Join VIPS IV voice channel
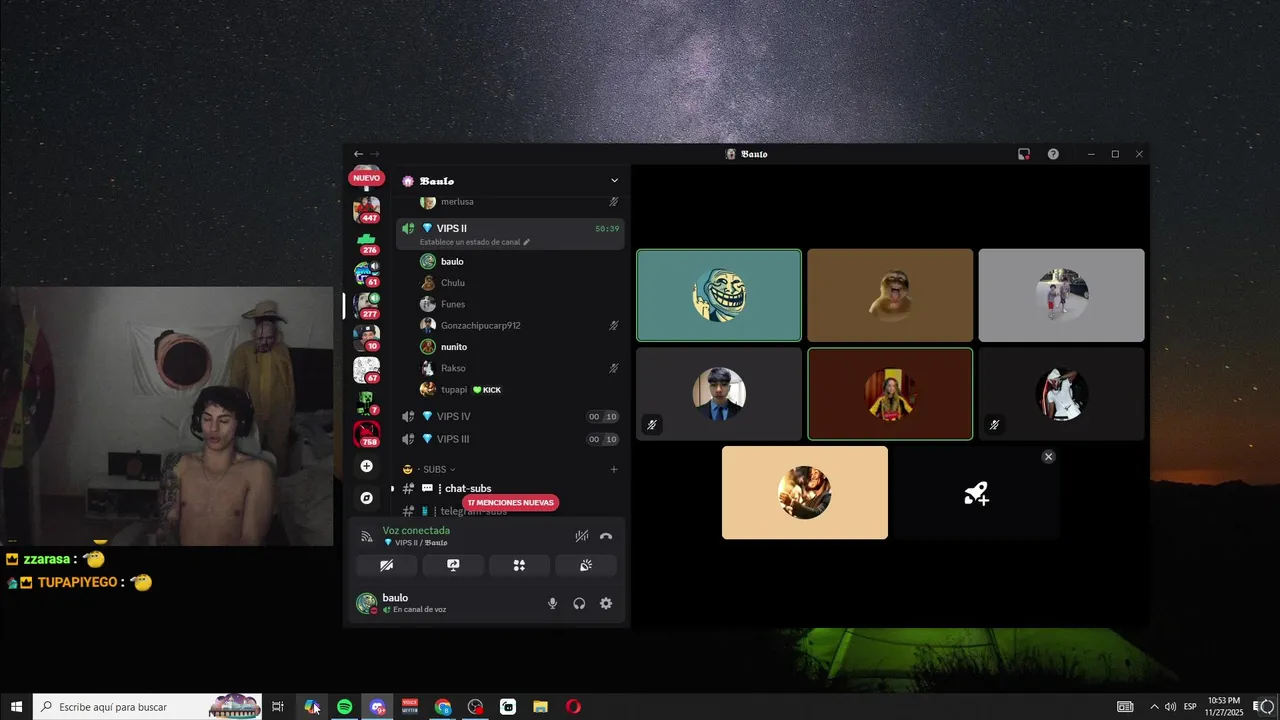 coord(510,416)
